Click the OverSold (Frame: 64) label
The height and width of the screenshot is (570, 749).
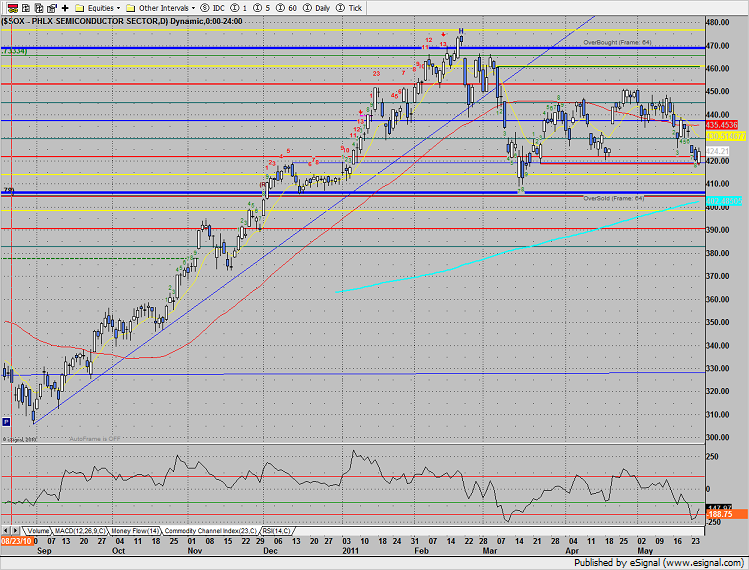(x=614, y=198)
